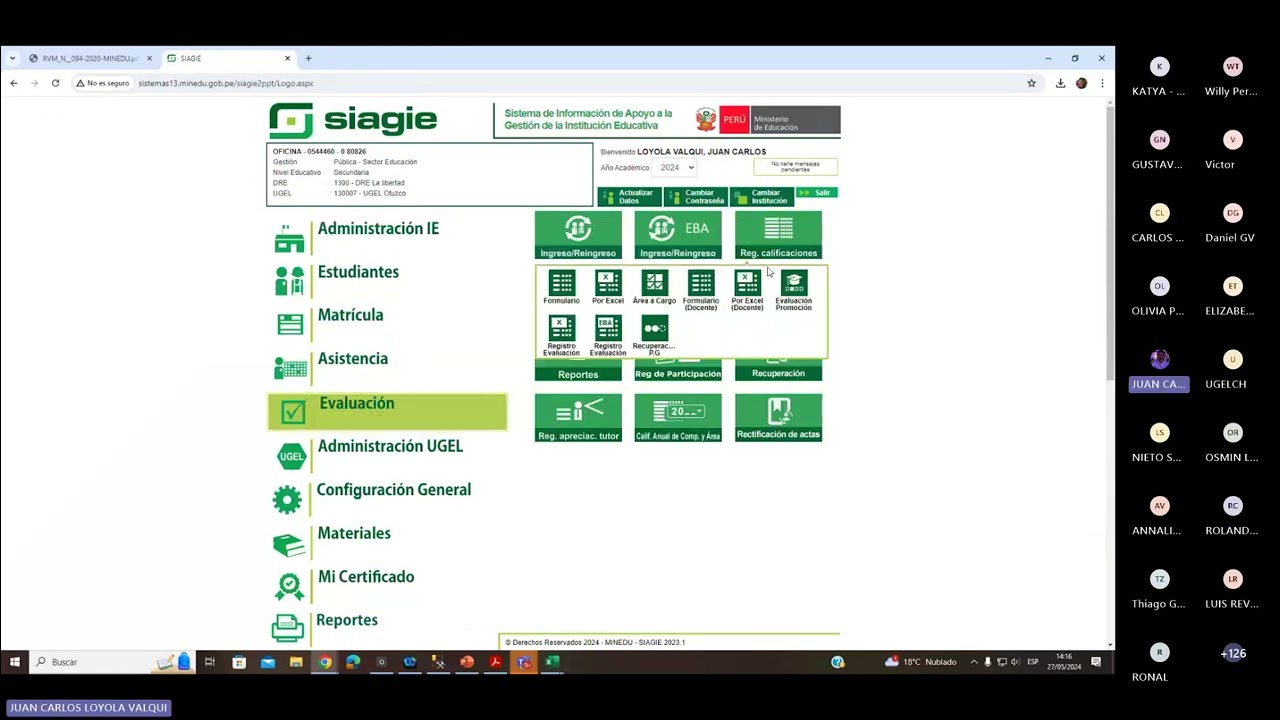Click the No es seguro site info
Screen dimensions: 1280x720
coord(103,83)
